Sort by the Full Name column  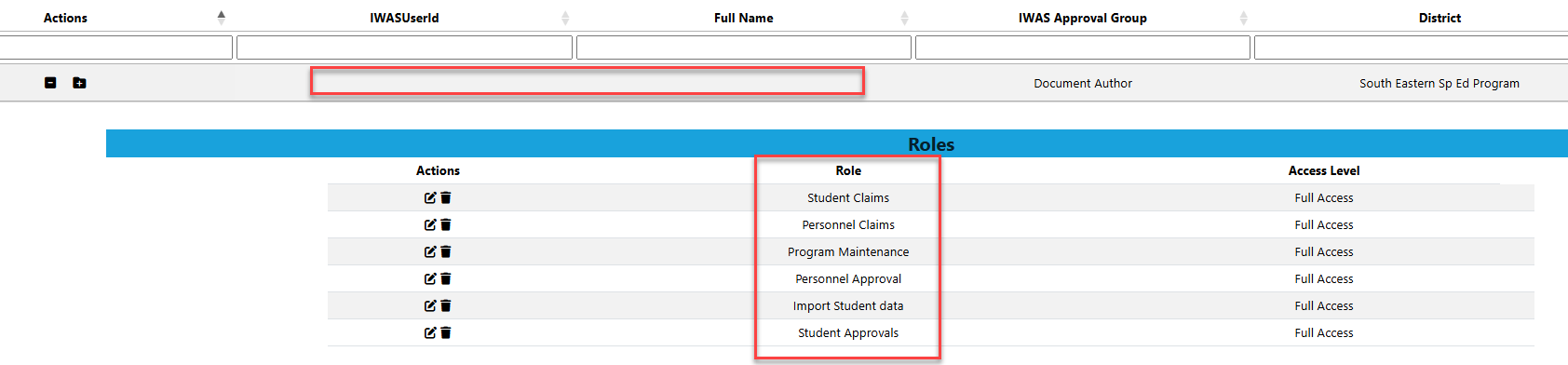pos(744,18)
